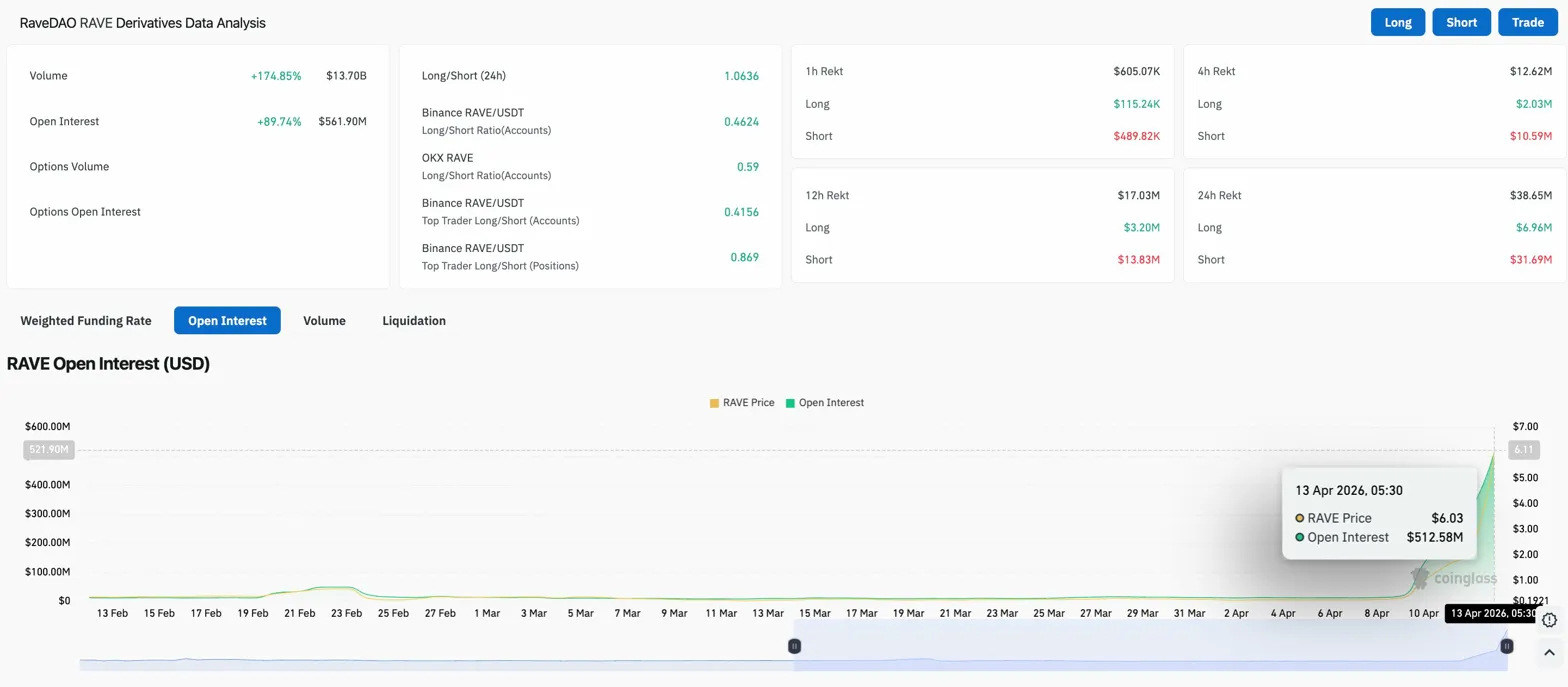The width and height of the screenshot is (1568, 687).
Task: Click the 6.11 price axis marker
Action: coord(1523,450)
